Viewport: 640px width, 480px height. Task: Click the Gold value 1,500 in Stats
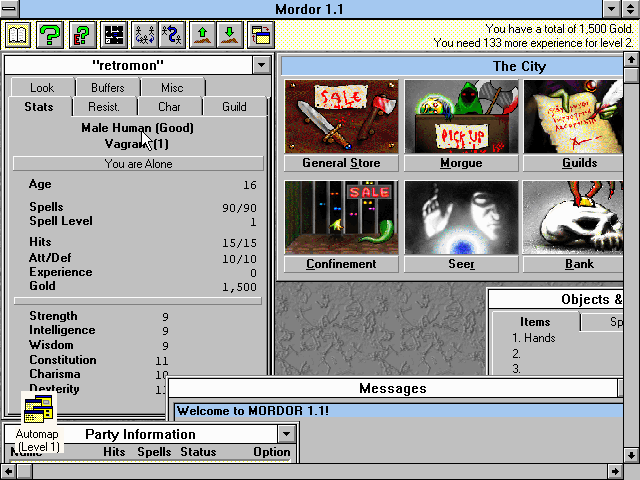pos(239,287)
